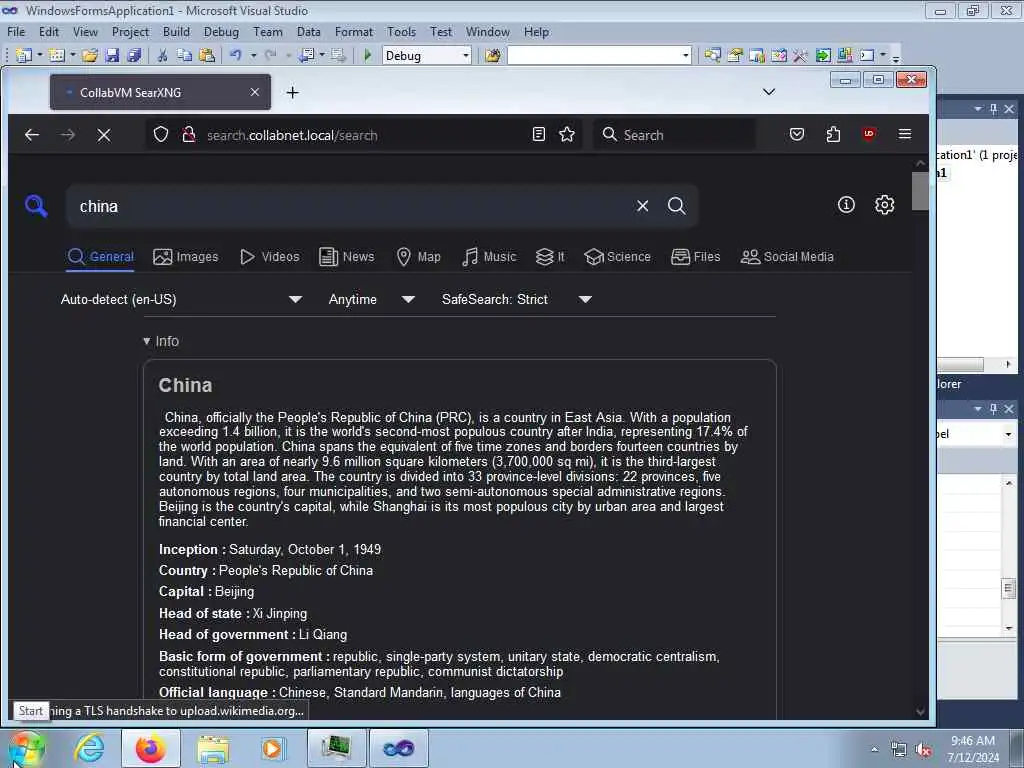Open the File menu
The width and height of the screenshot is (1024, 768).
click(16, 31)
